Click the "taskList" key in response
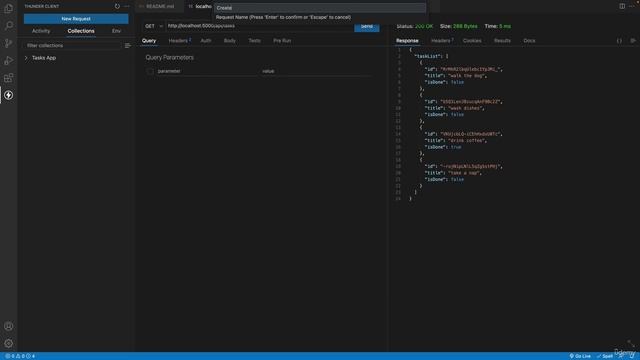 428,56
